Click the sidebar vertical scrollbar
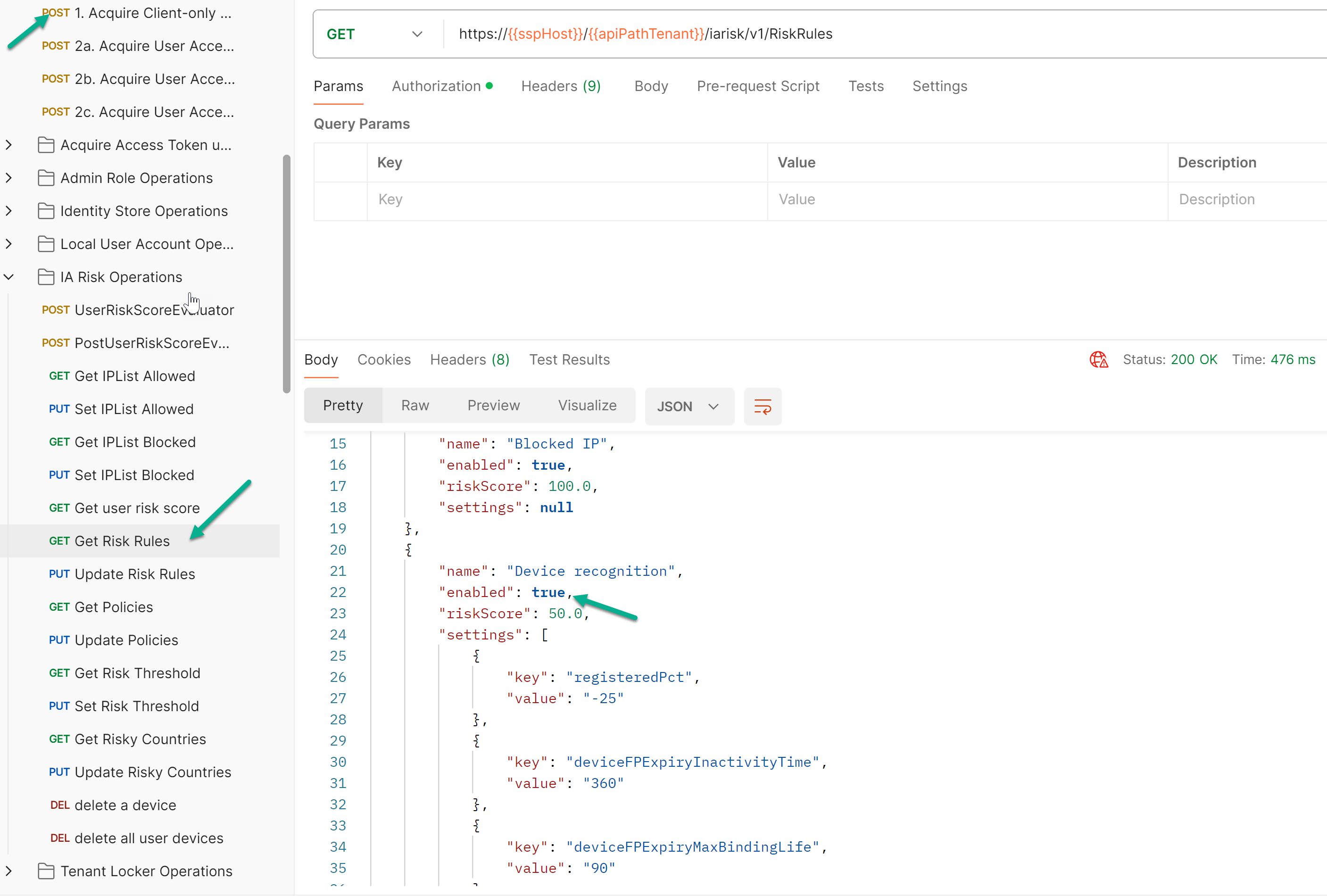This screenshot has width=1327, height=896. pyautogui.click(x=287, y=274)
